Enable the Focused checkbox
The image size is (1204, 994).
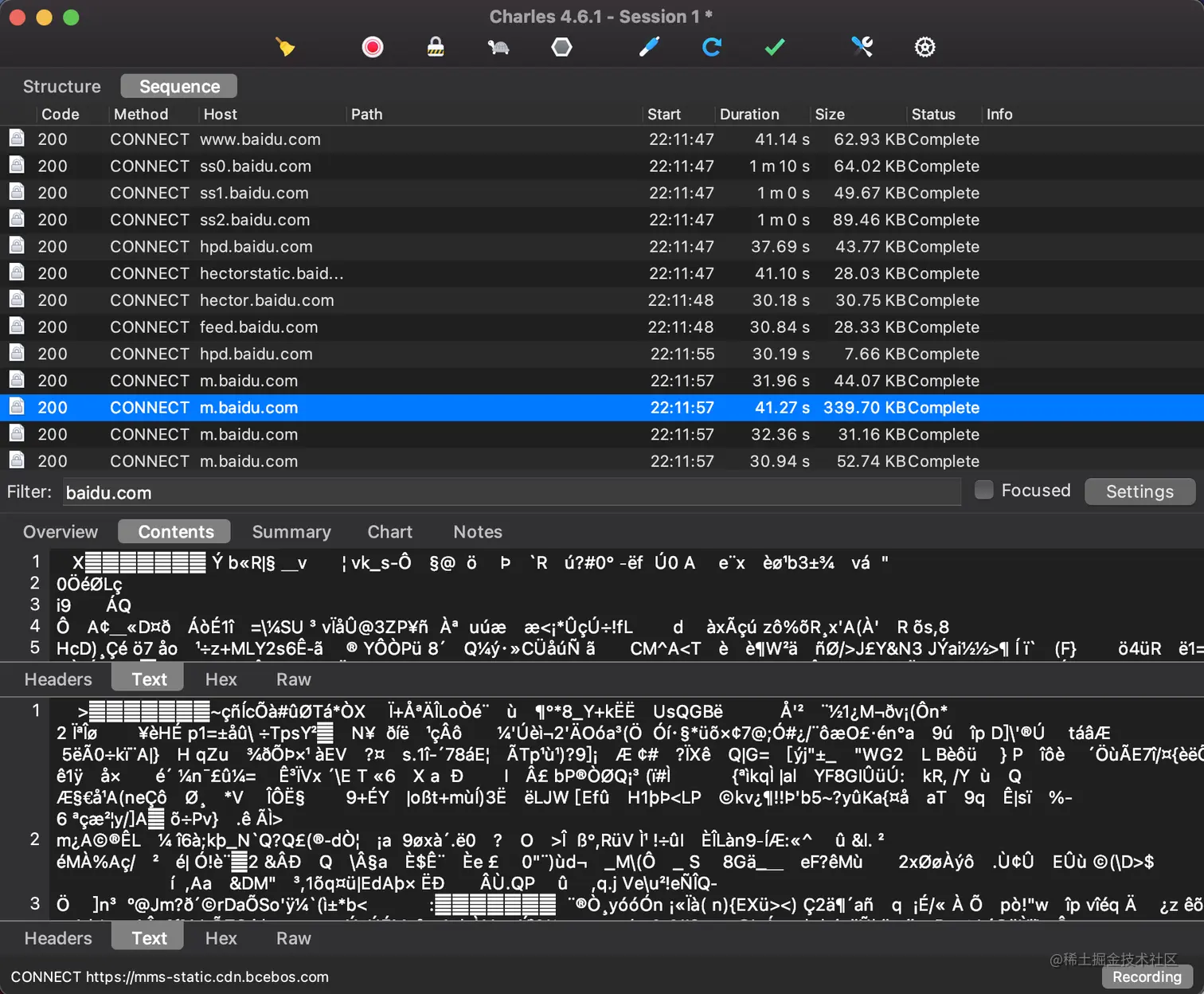tap(984, 490)
